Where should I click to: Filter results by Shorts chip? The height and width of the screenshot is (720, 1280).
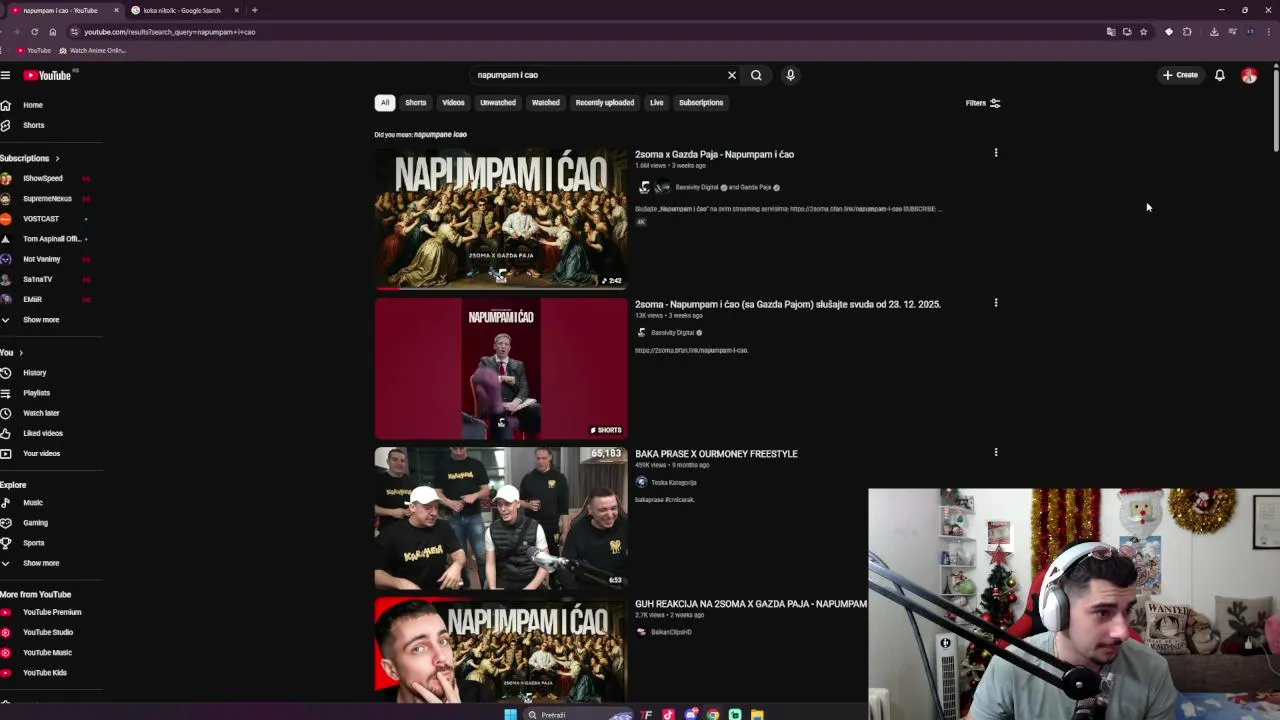pyautogui.click(x=416, y=102)
